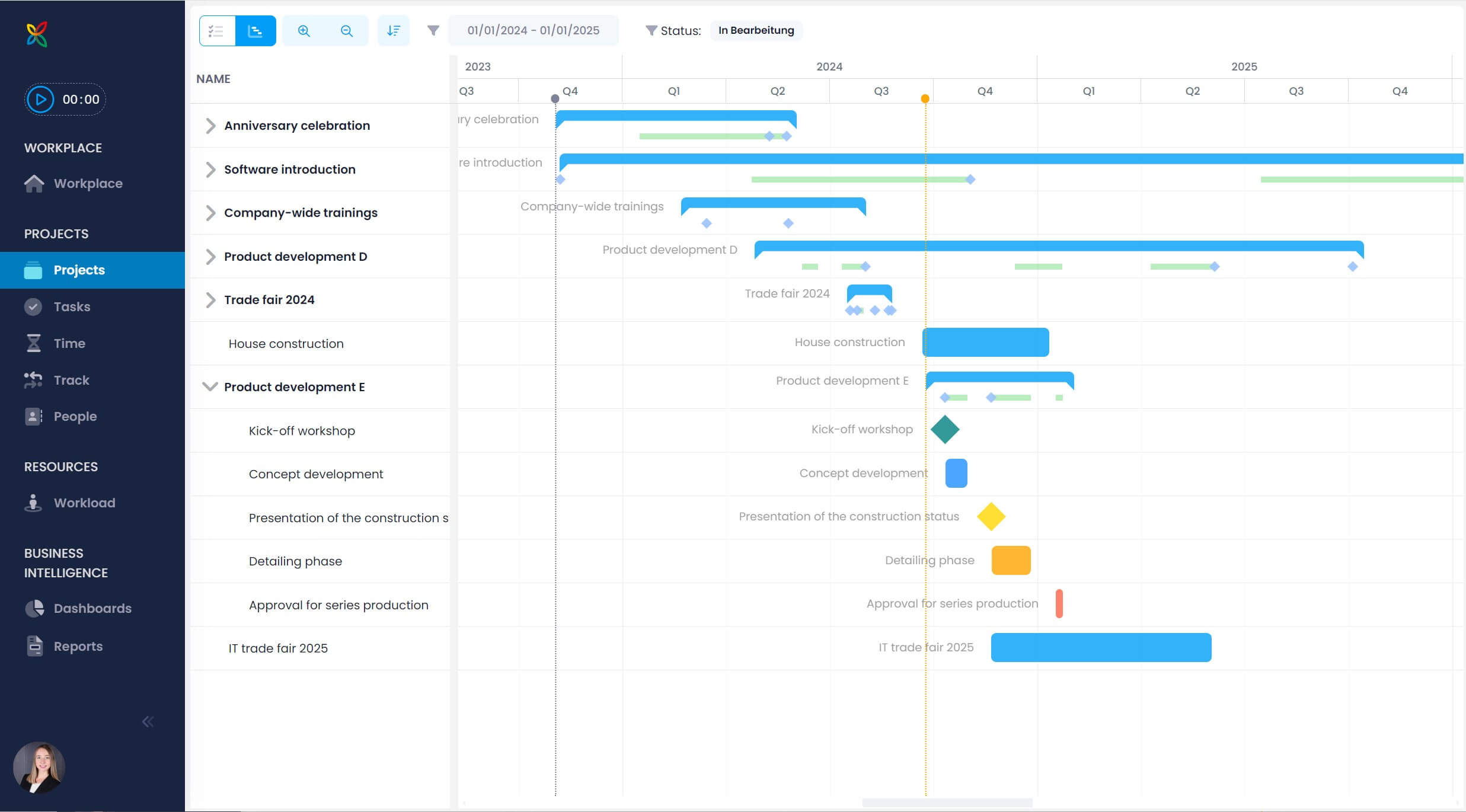The width and height of the screenshot is (1466, 812).
Task: Select Approval for series production row
Action: point(320,605)
